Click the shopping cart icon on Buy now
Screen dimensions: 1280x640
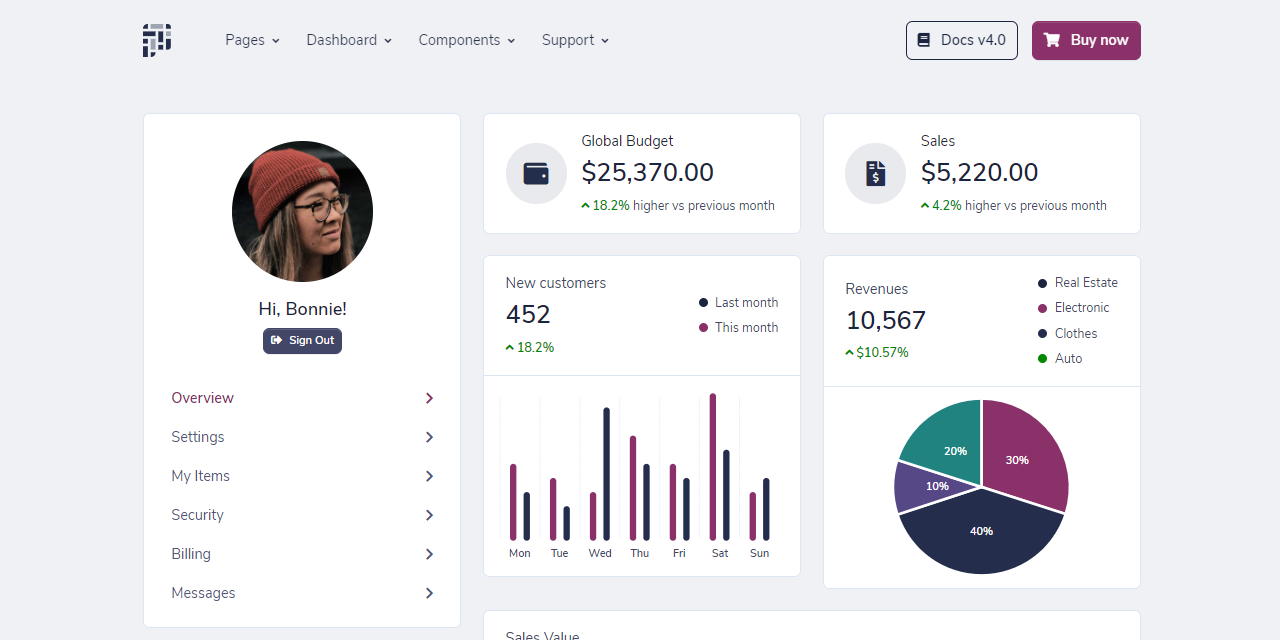[x=1051, y=40]
